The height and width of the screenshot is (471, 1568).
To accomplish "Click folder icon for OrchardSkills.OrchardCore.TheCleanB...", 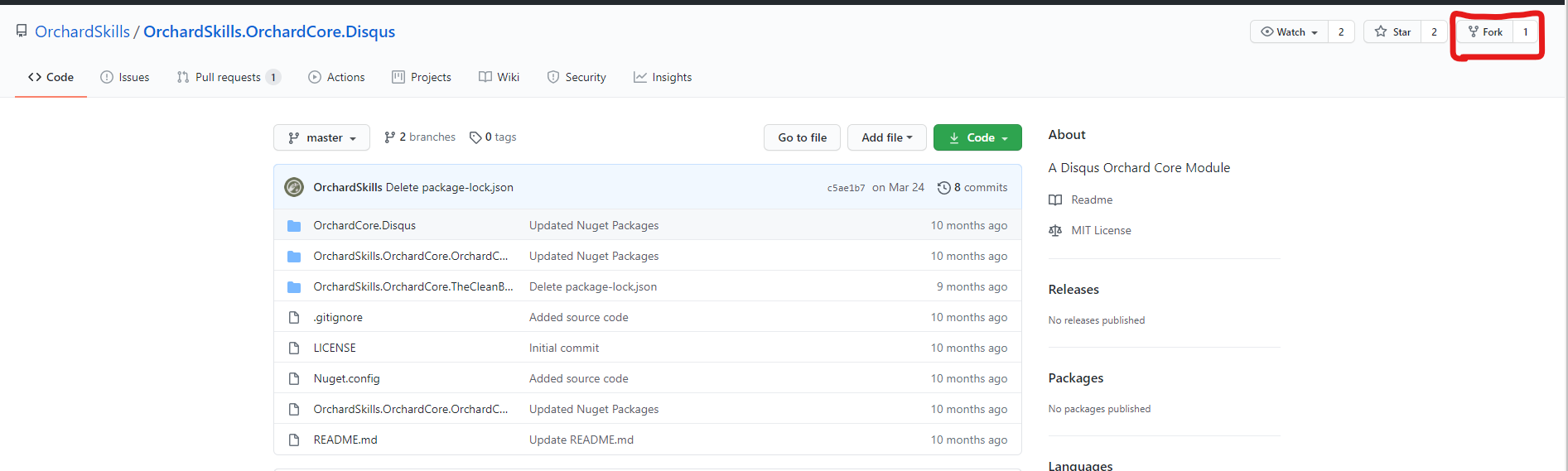I will 294,286.
